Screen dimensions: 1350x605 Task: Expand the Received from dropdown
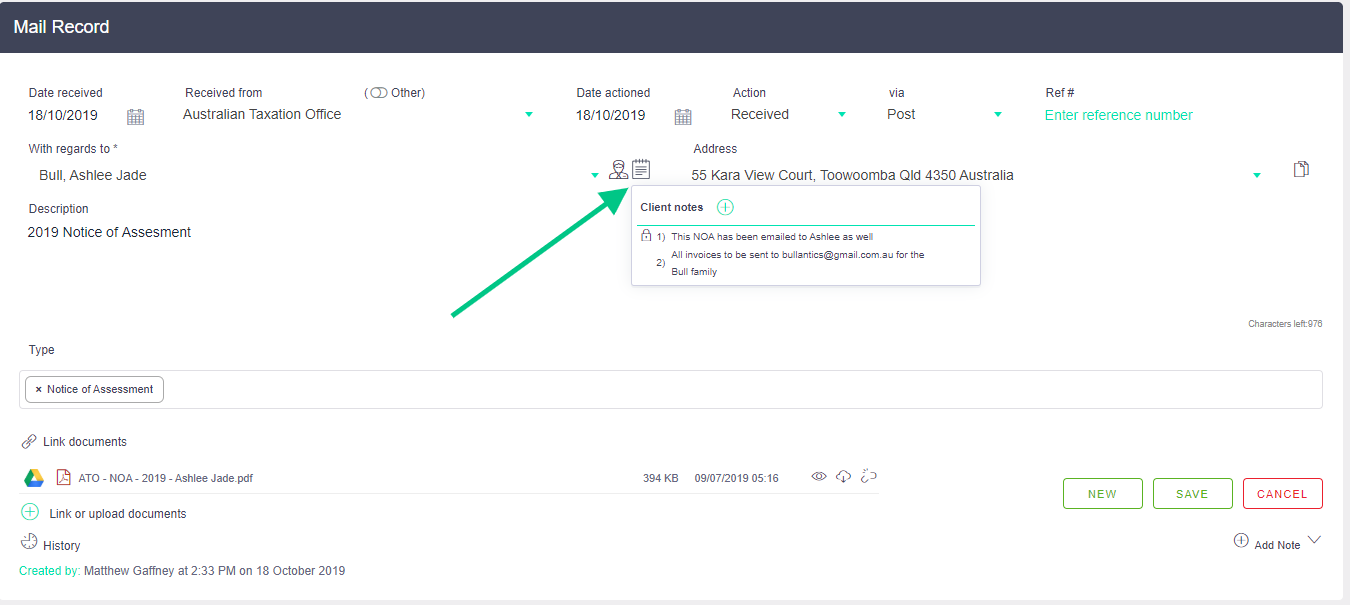[x=529, y=115]
